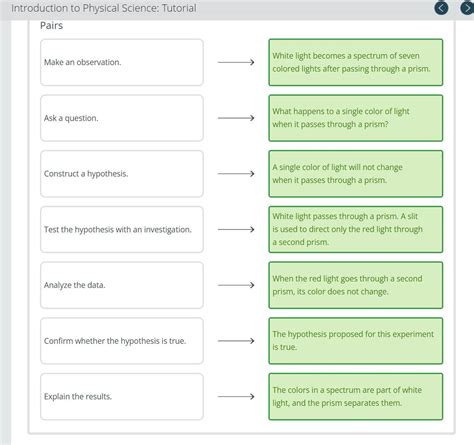This screenshot has height=445, width=474.
Task: Click the Introduction to Physical Science: Tutorial title
Action: coord(104,8)
